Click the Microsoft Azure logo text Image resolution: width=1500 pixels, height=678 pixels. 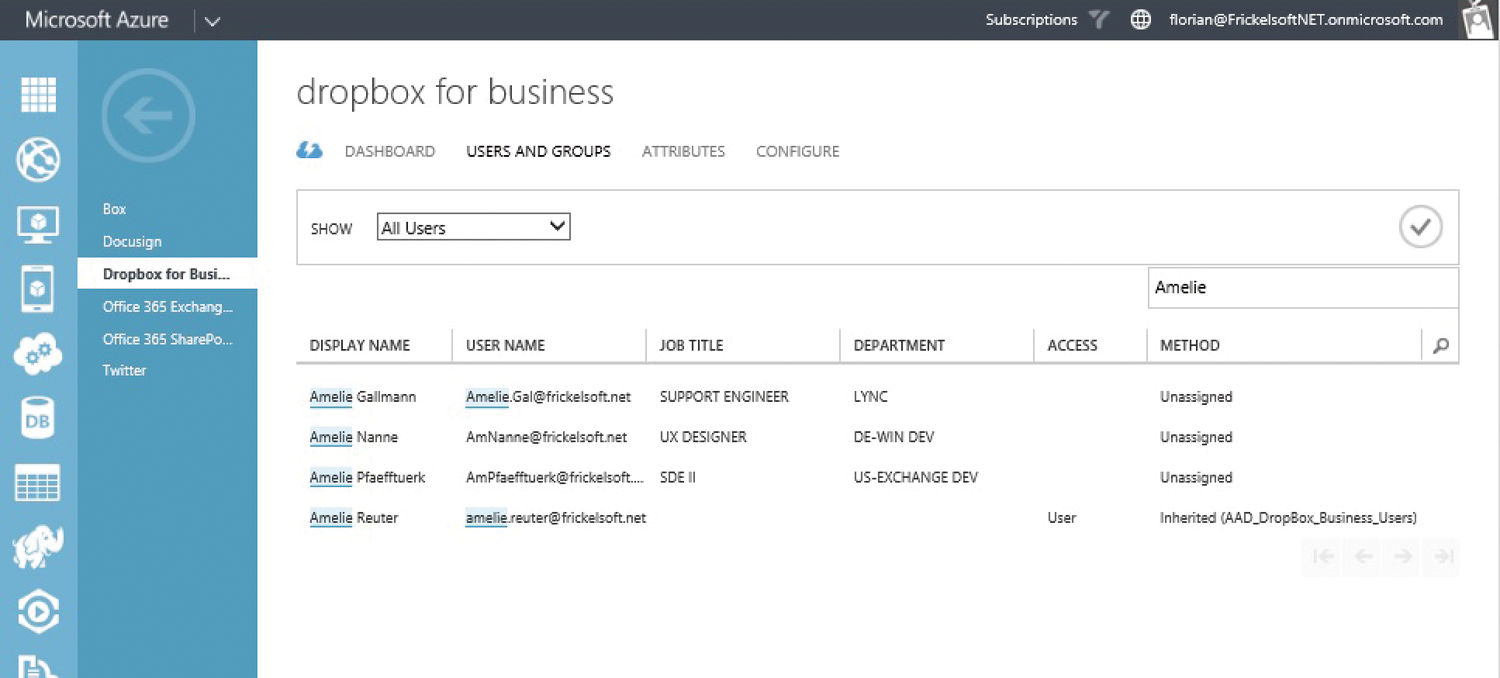pyautogui.click(x=97, y=20)
